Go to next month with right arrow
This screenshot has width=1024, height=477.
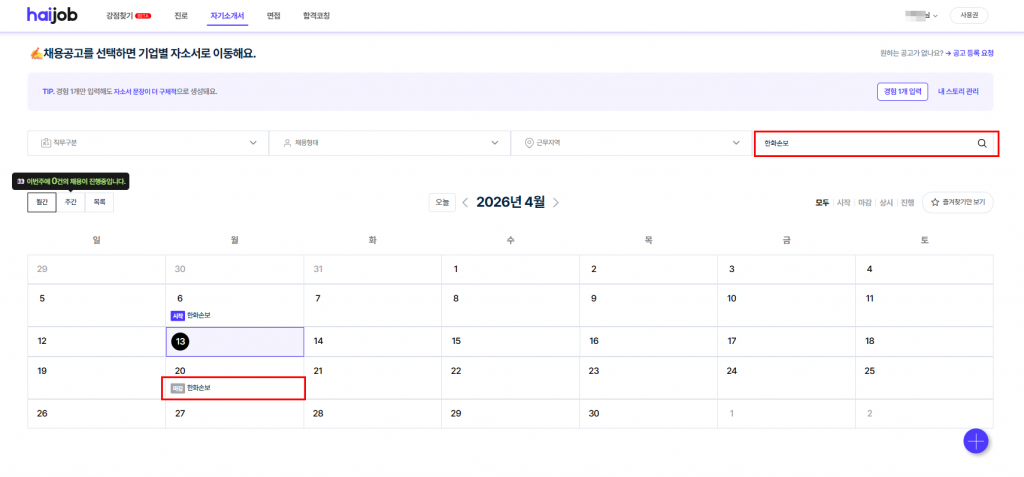[x=556, y=202]
